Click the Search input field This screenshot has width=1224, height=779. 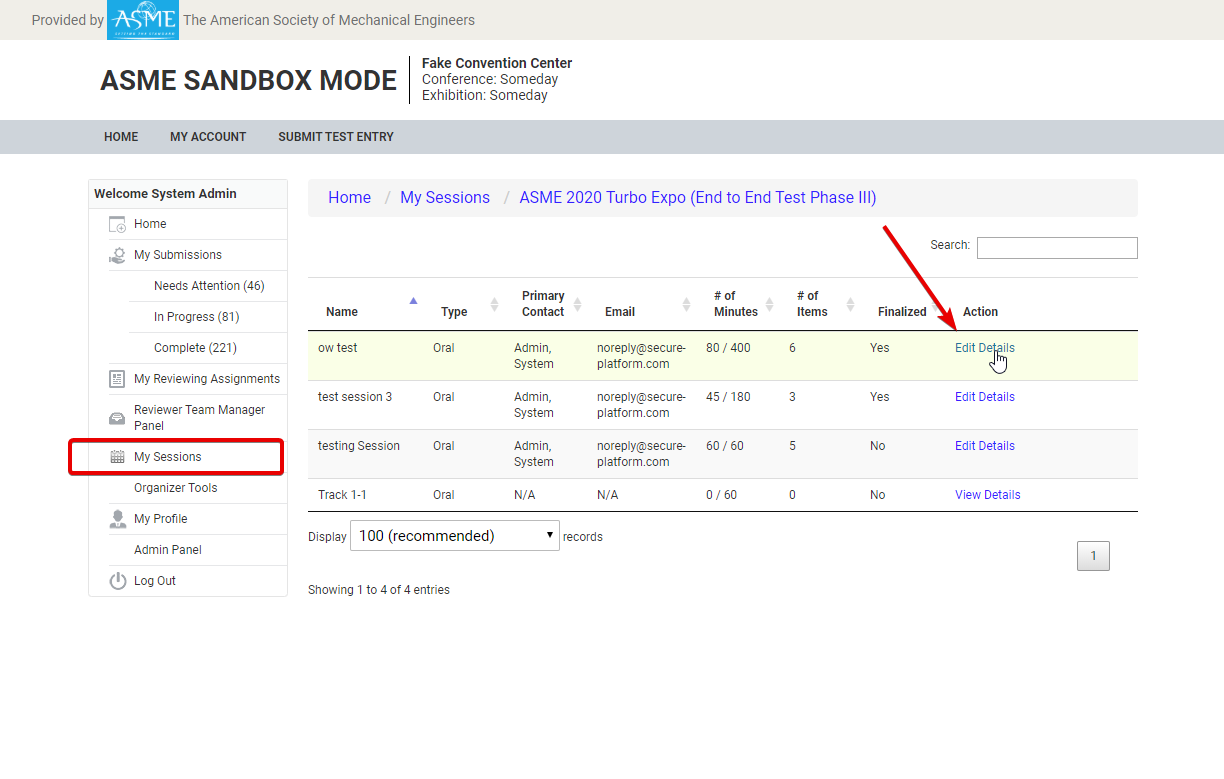[1056, 248]
